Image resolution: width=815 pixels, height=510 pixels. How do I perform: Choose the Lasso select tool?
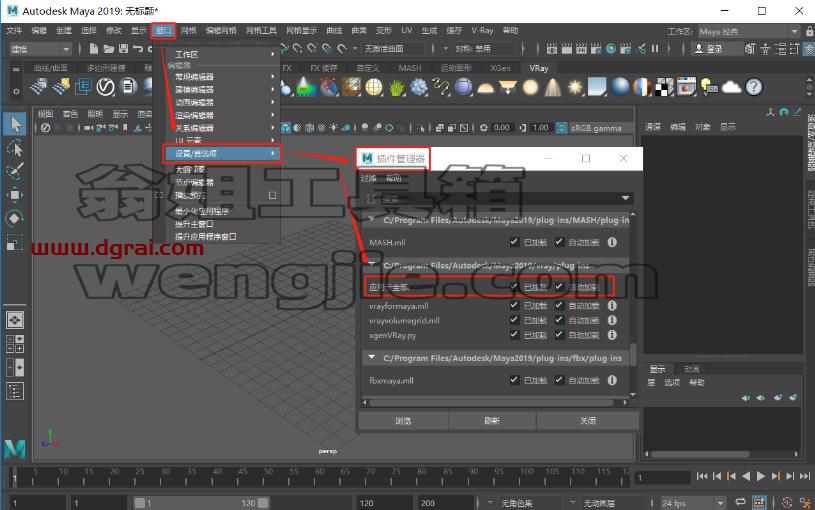click(x=15, y=148)
